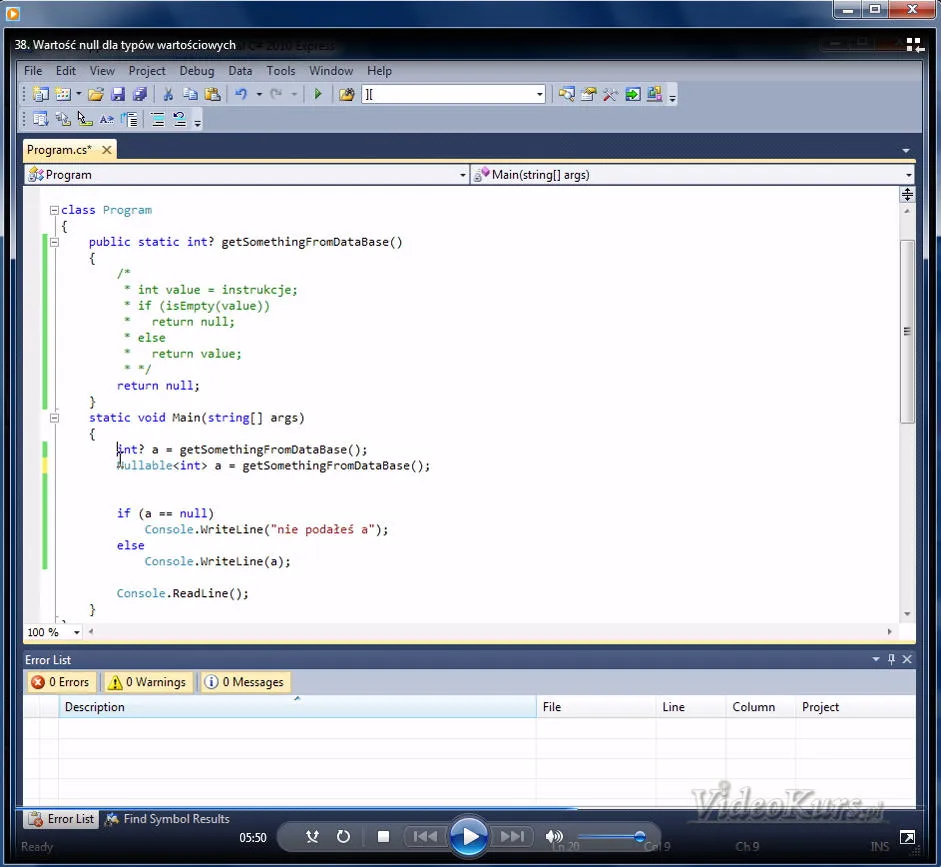Screen dimensions: 941x867
Task: Click the Extension Manager toolbar icon
Action: (654, 94)
